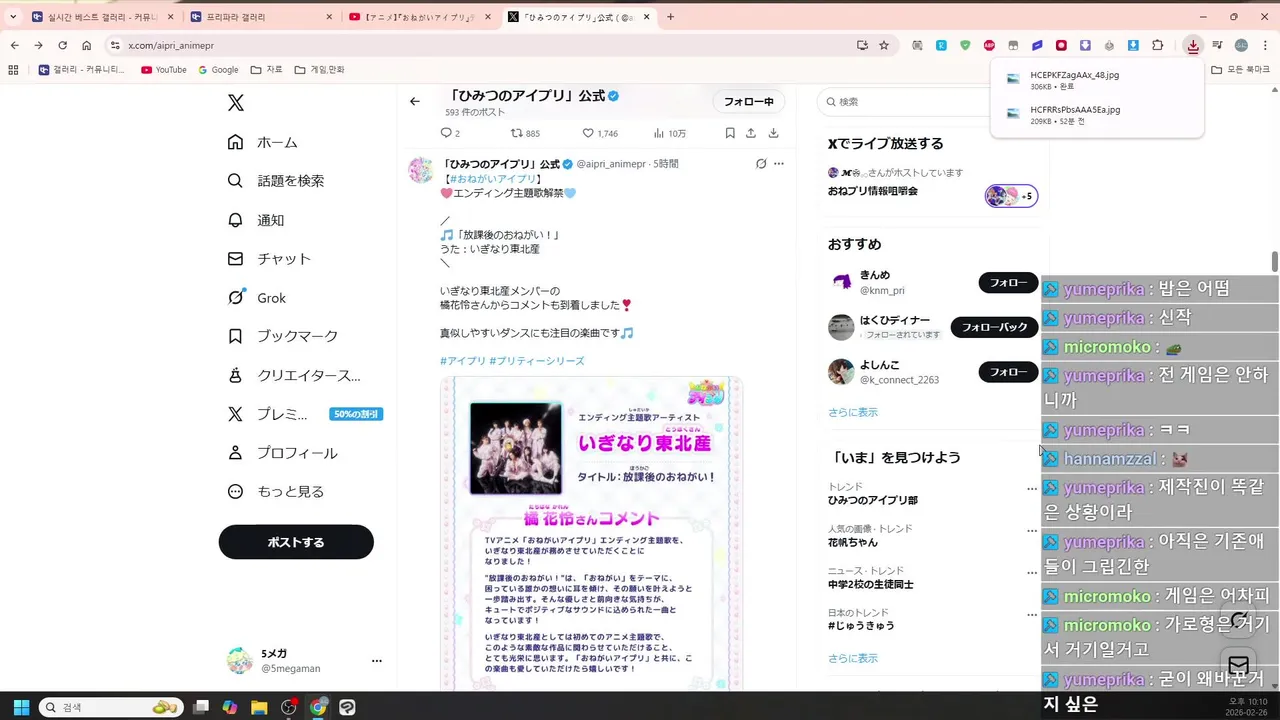Bookmark the post via bookmark icon

click(x=730, y=133)
